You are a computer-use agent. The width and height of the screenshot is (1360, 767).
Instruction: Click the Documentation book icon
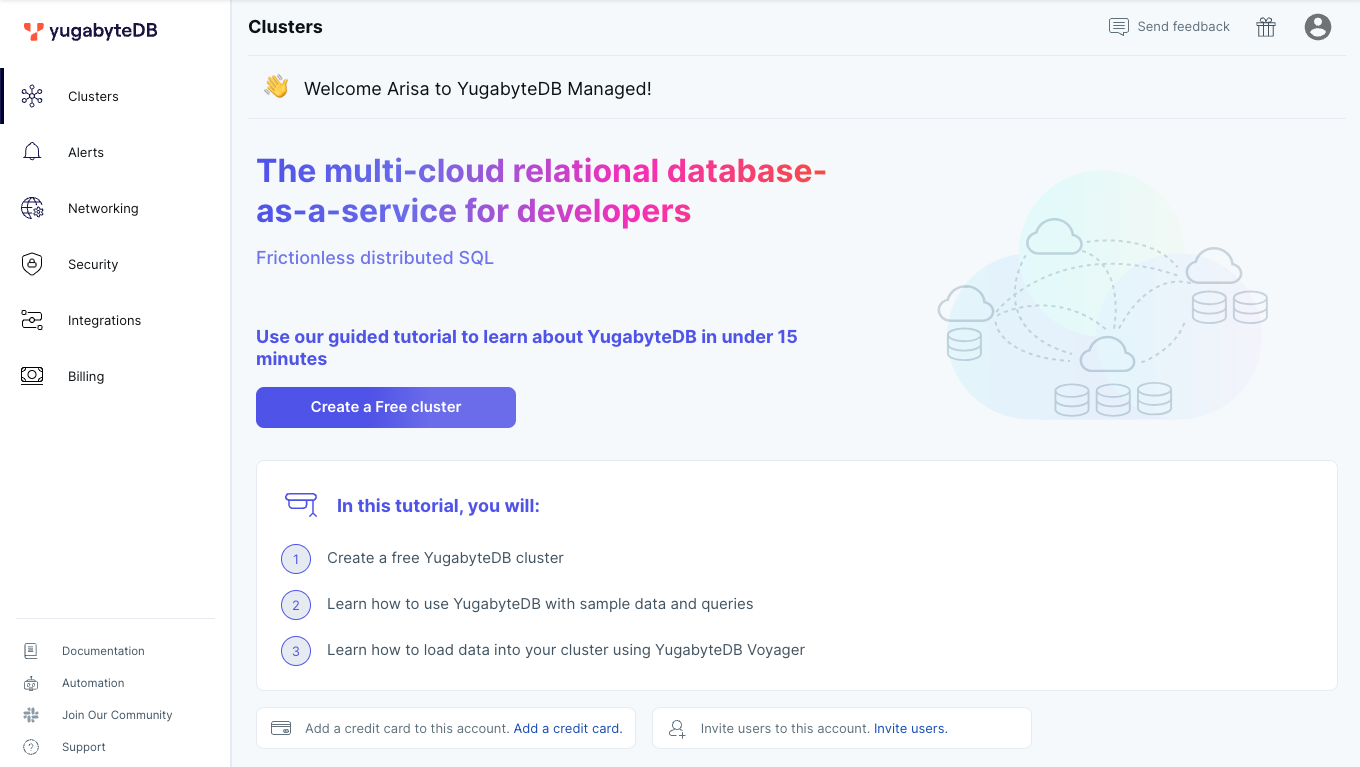tap(31, 651)
